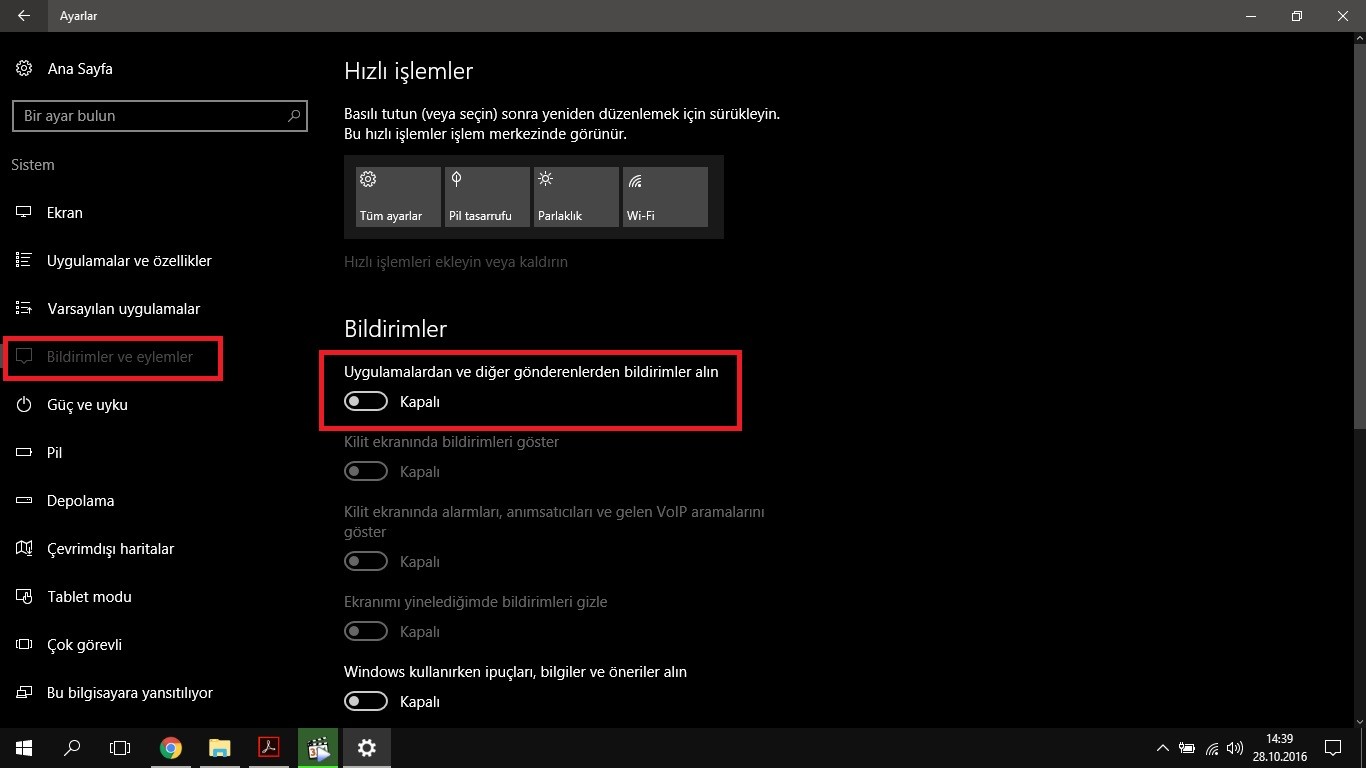Click the Varsayılan uygulamalar icon
This screenshot has width=1366, height=768.
pyautogui.click(x=25, y=309)
